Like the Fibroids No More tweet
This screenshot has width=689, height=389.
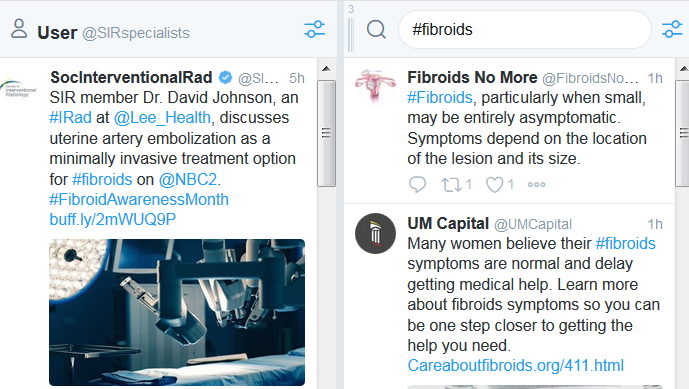pyautogui.click(x=500, y=185)
